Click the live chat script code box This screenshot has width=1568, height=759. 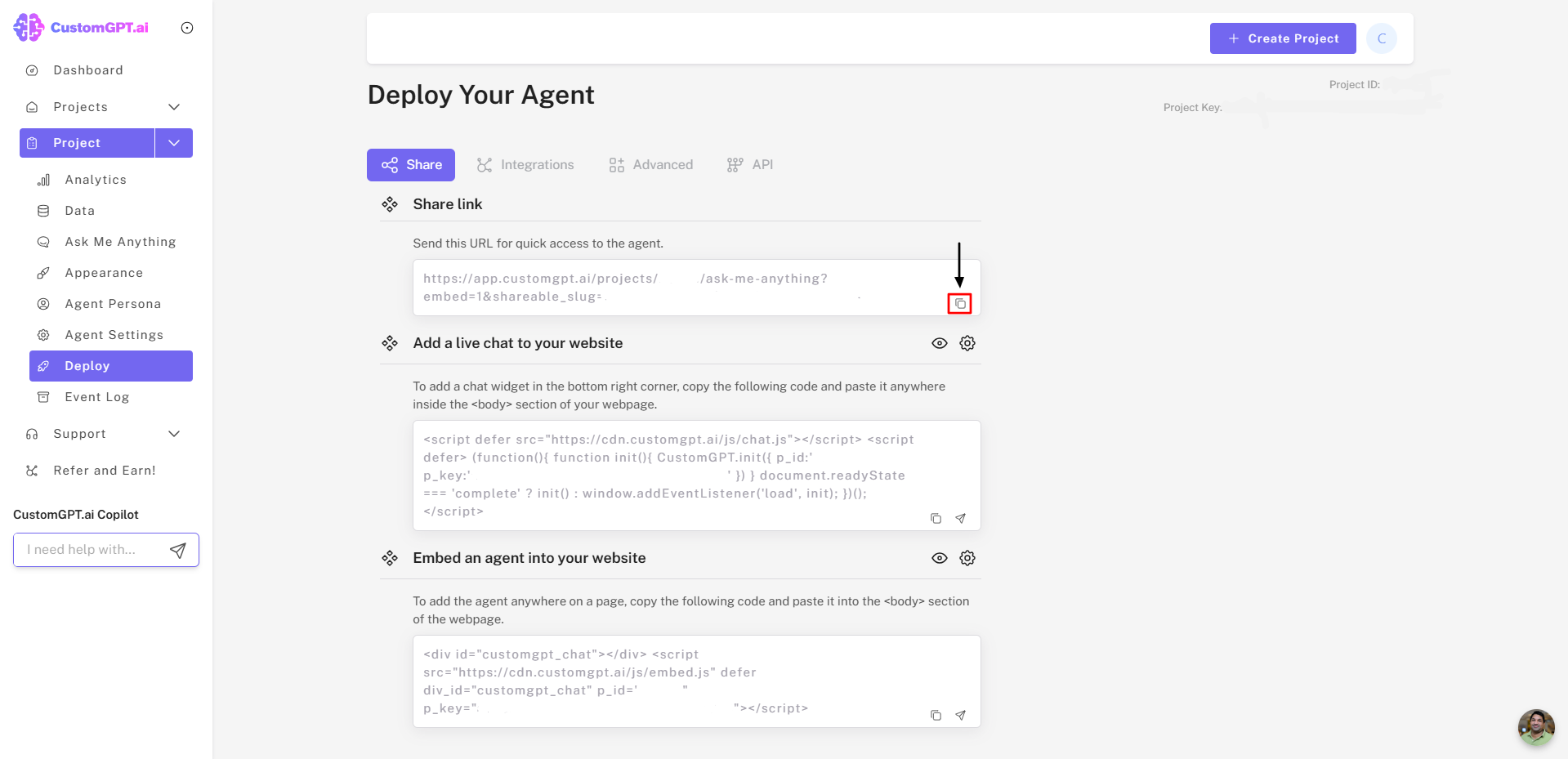click(696, 475)
